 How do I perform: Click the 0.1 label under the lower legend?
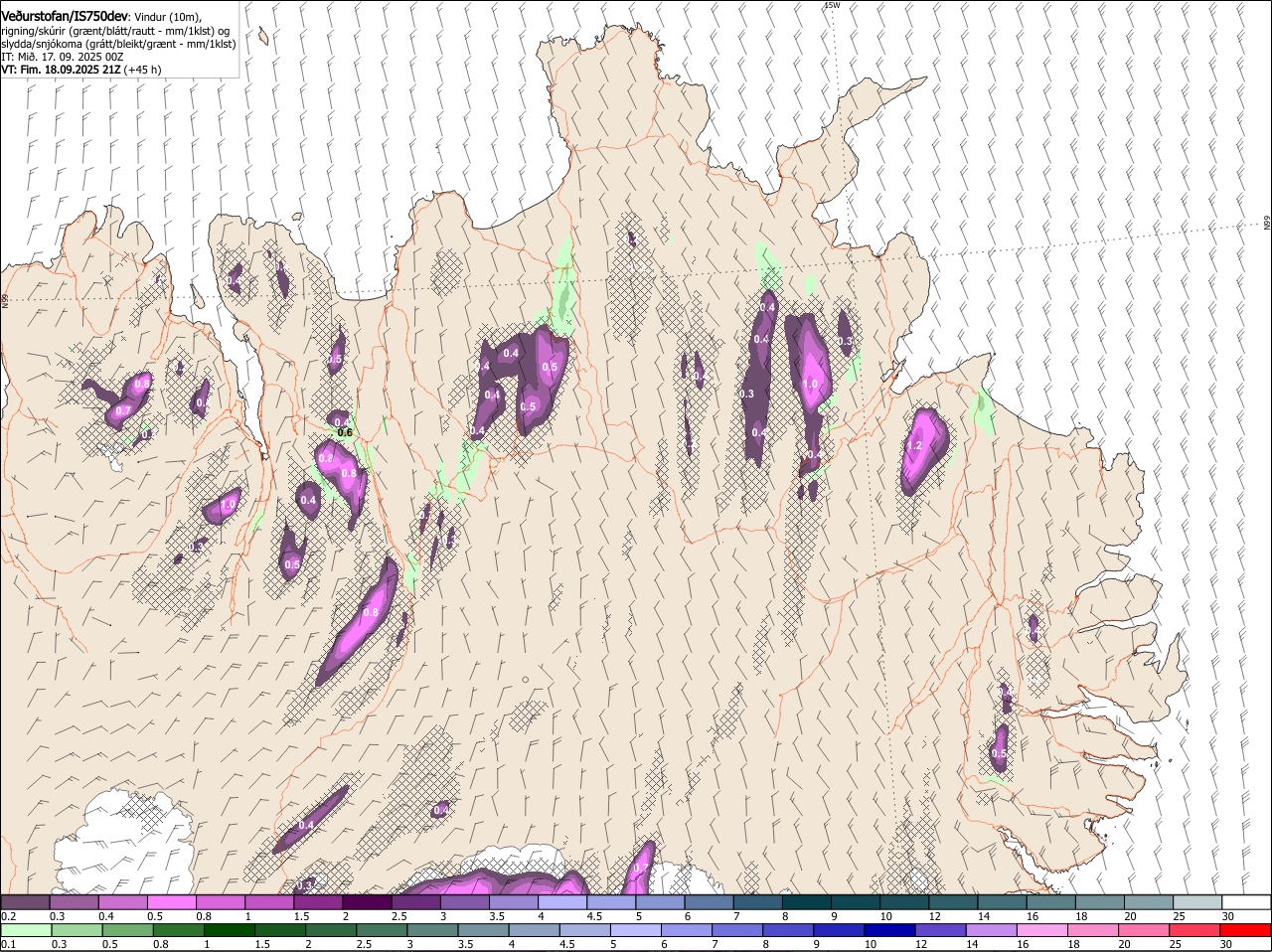(8, 944)
